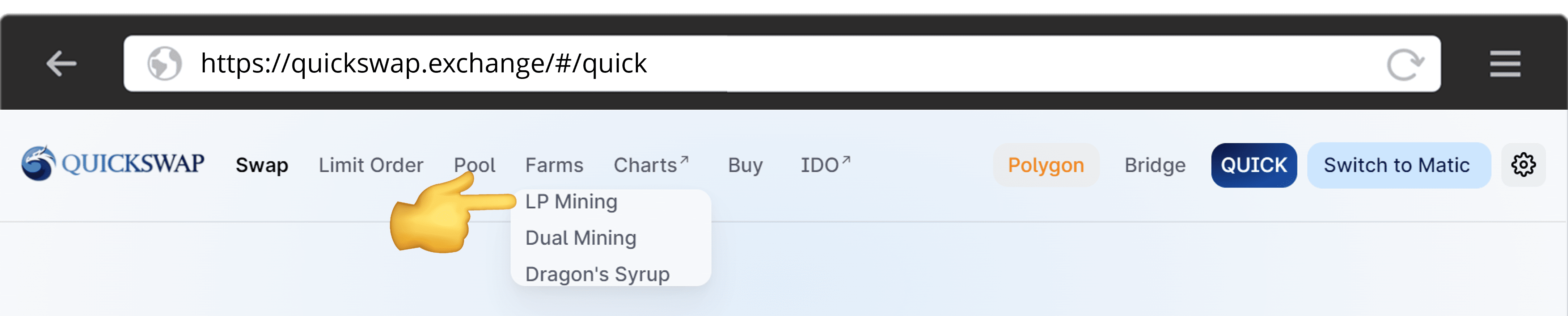Select LP Mining from Farms menu

pyautogui.click(x=571, y=202)
